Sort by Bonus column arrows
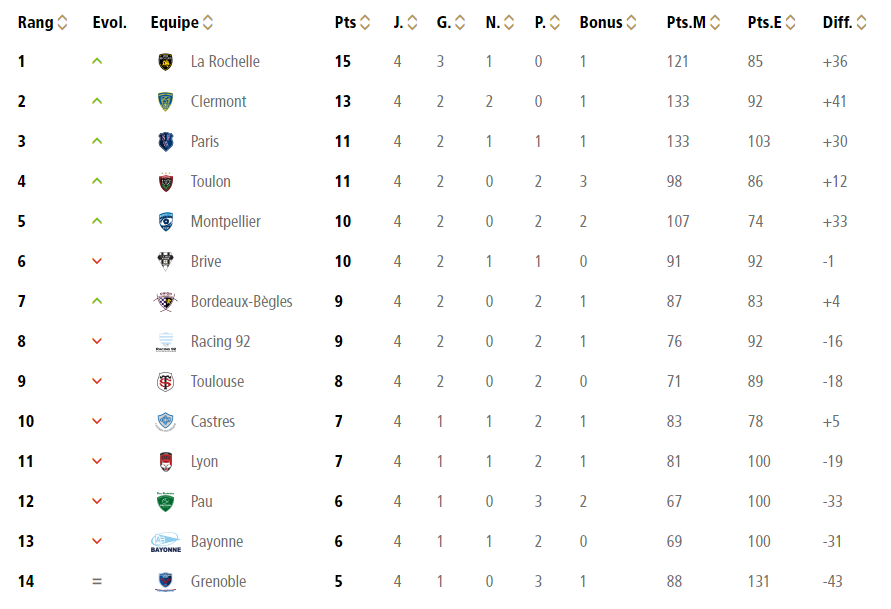The height and width of the screenshot is (609, 891). pos(632,23)
